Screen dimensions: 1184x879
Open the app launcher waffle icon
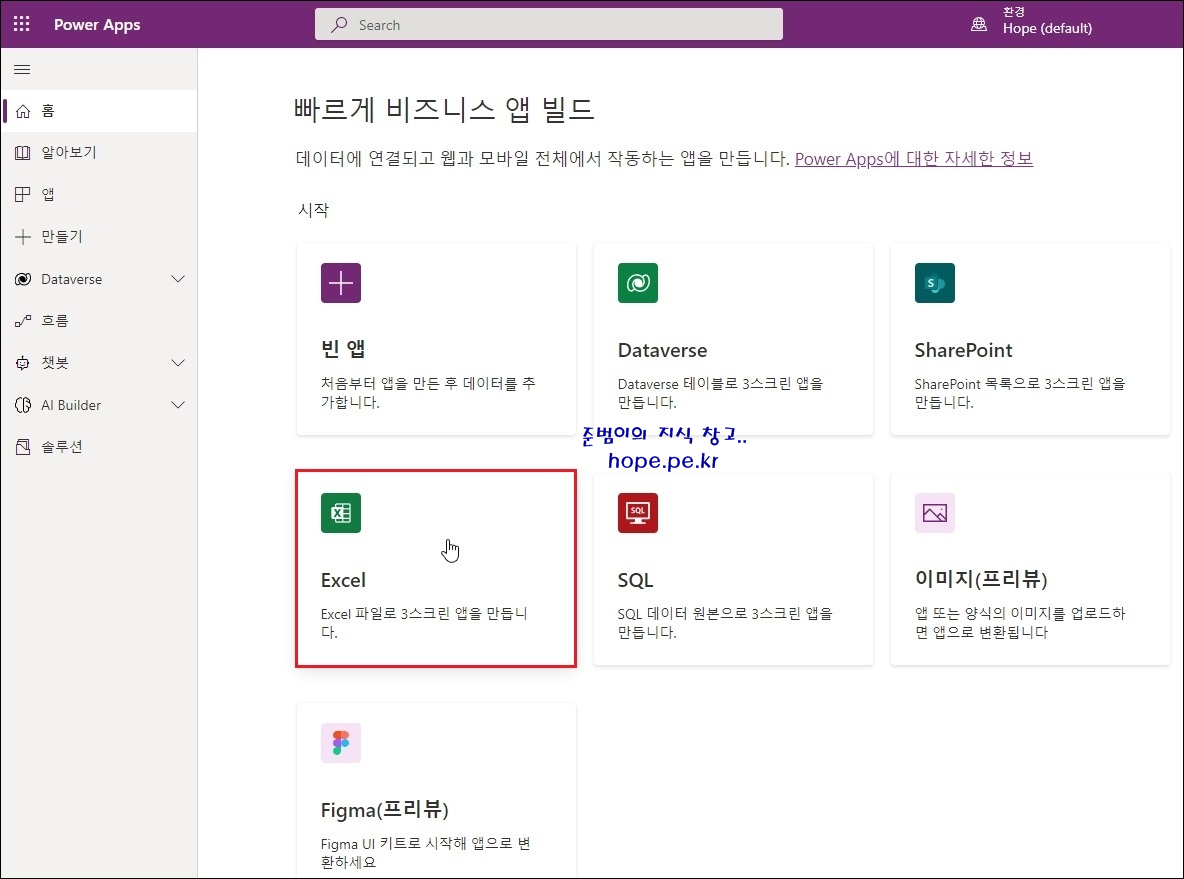pyautogui.click(x=22, y=24)
